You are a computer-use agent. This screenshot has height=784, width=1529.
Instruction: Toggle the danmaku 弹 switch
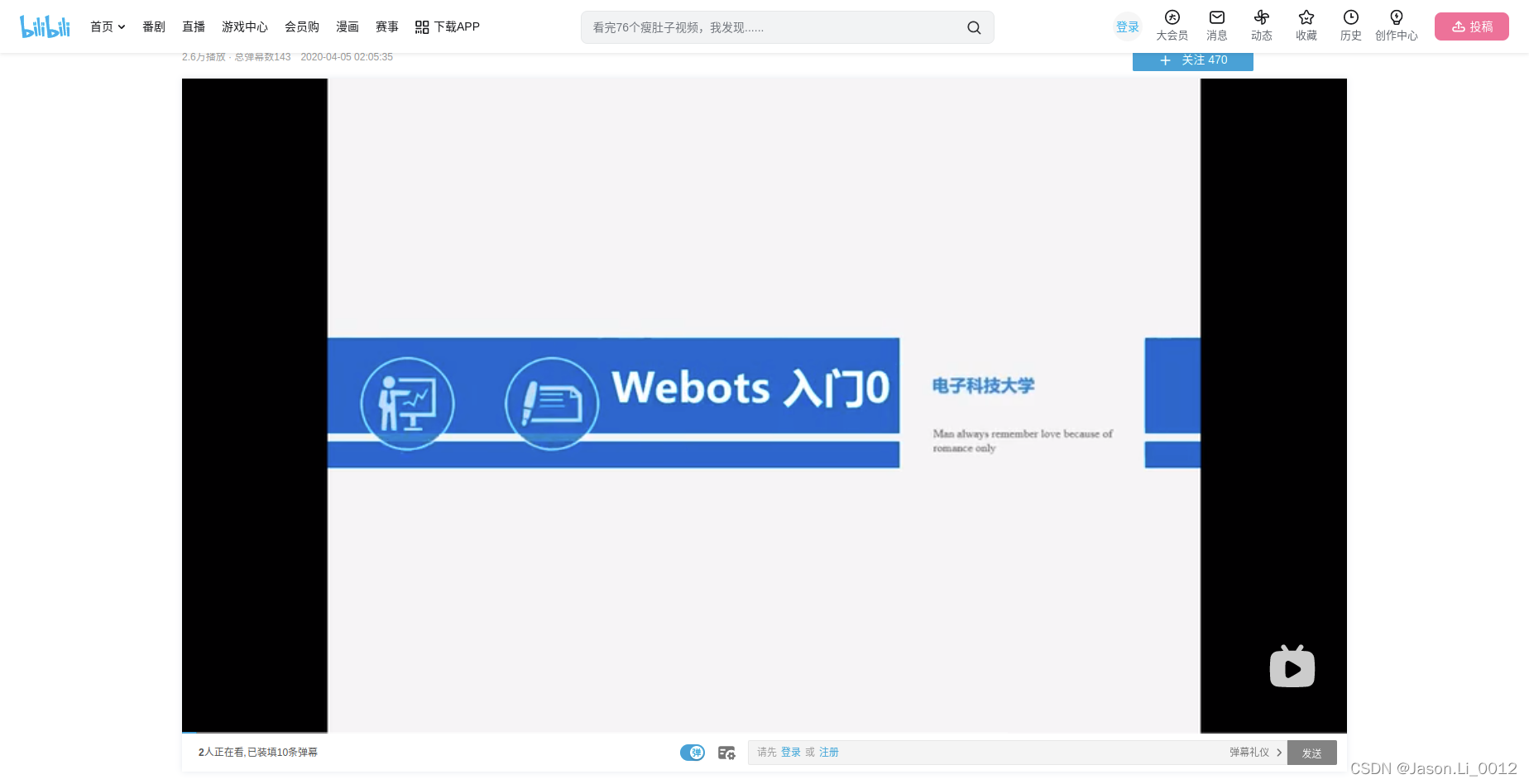[693, 753]
